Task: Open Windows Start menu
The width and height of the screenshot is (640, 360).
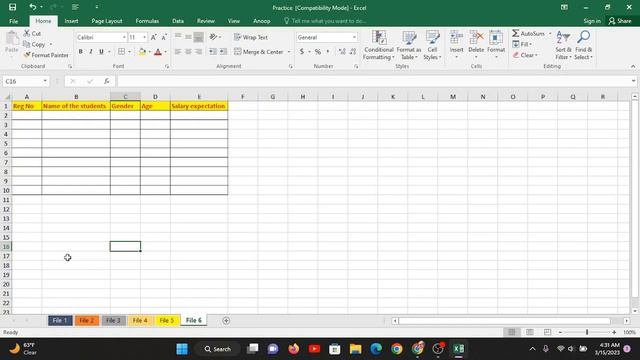Action: [182, 349]
